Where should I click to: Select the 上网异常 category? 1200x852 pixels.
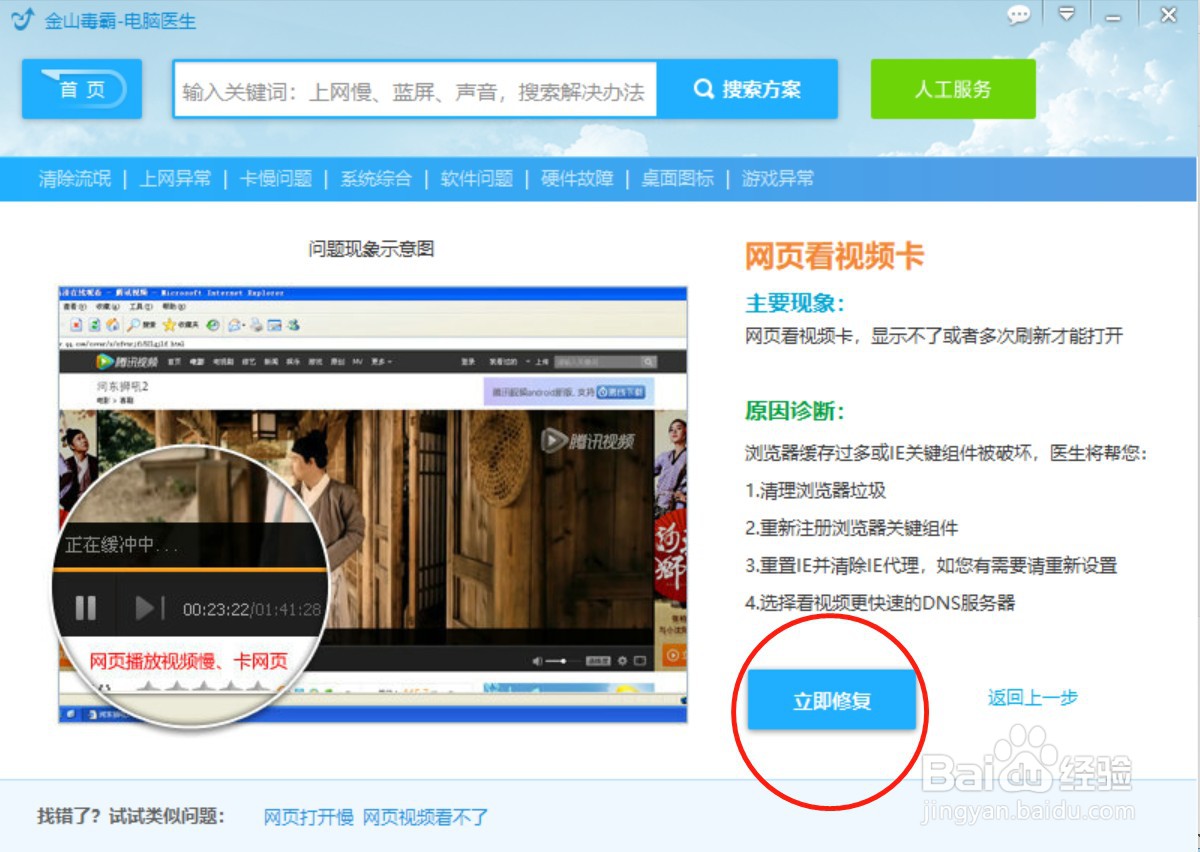tap(178, 178)
